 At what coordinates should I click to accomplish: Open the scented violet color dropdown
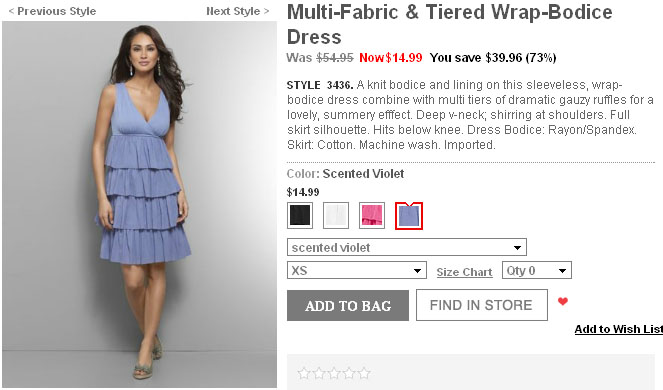tap(406, 247)
